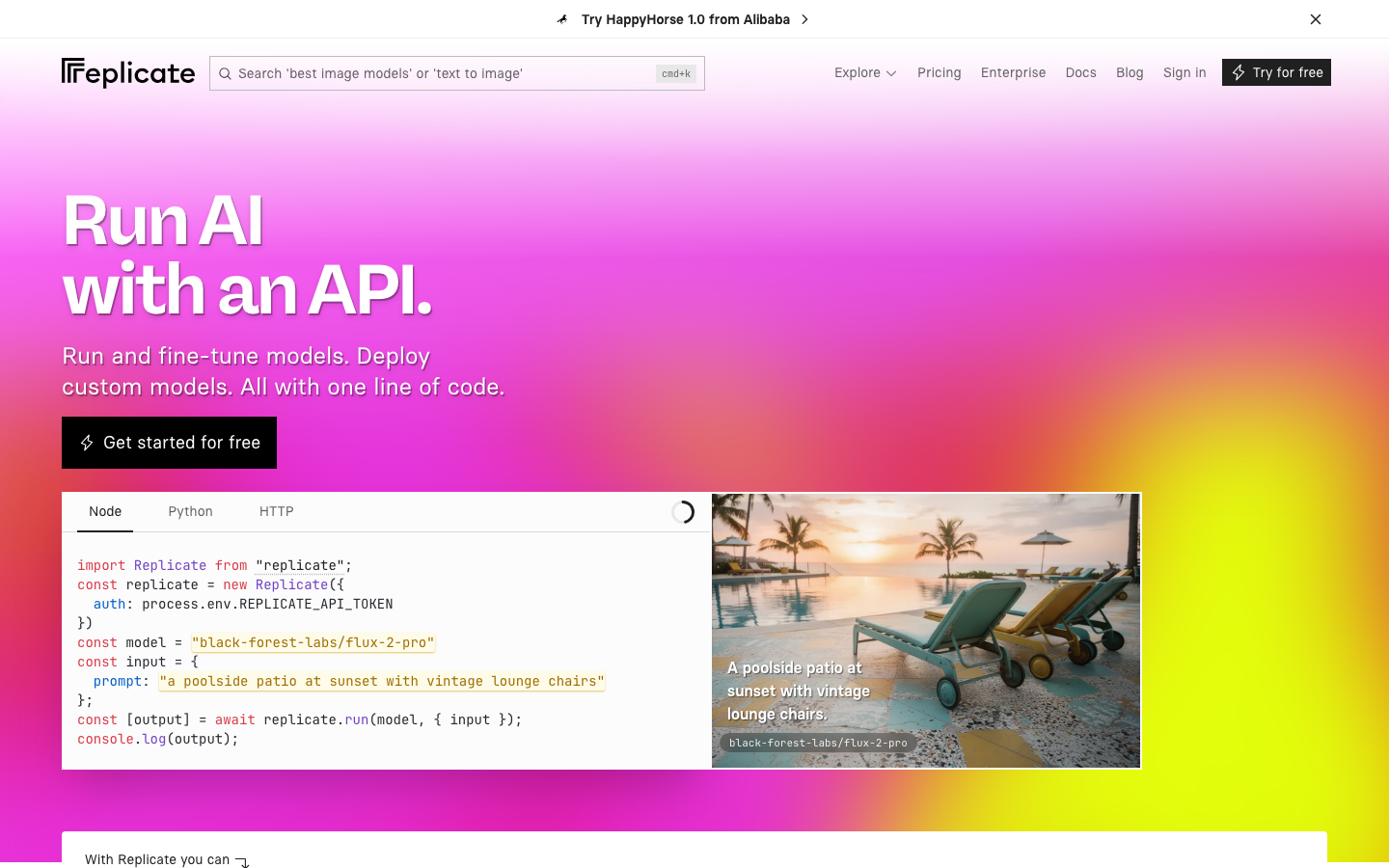Open the Pricing page
Screen dimensions: 1389x868
pos(940,72)
